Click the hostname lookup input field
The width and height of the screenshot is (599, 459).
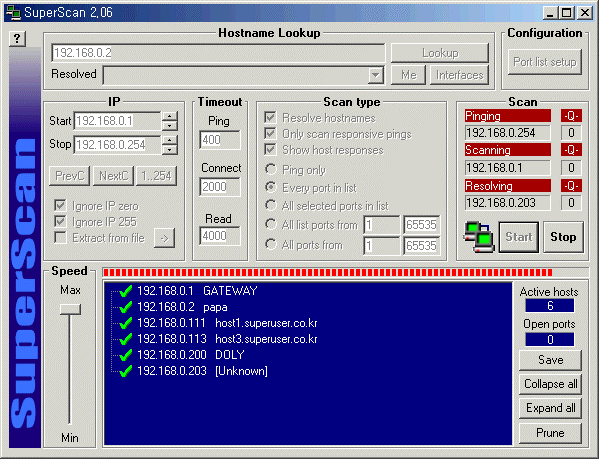tap(218, 53)
